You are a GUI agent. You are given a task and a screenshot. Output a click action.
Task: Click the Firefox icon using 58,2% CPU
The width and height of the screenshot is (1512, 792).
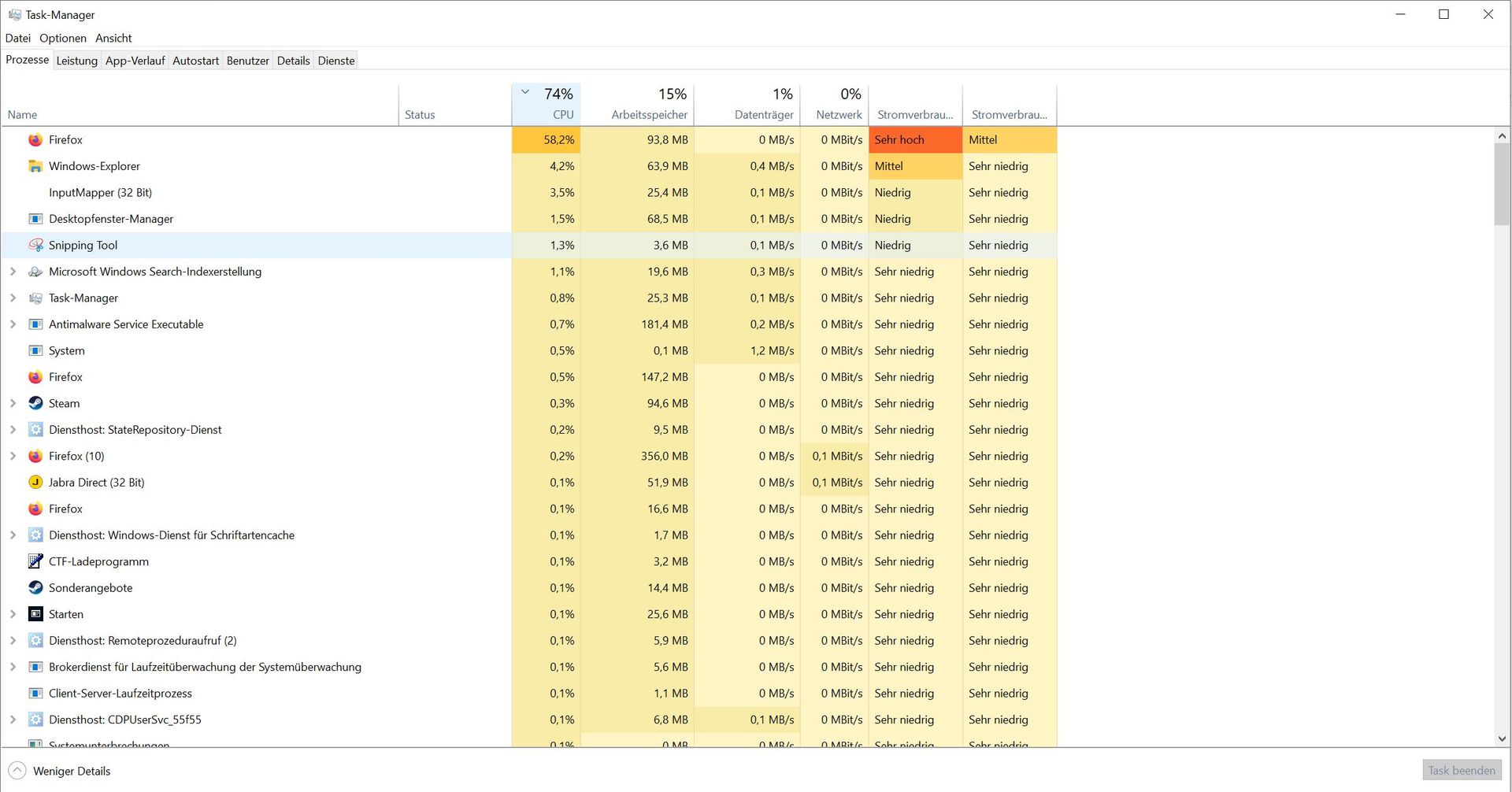35,140
